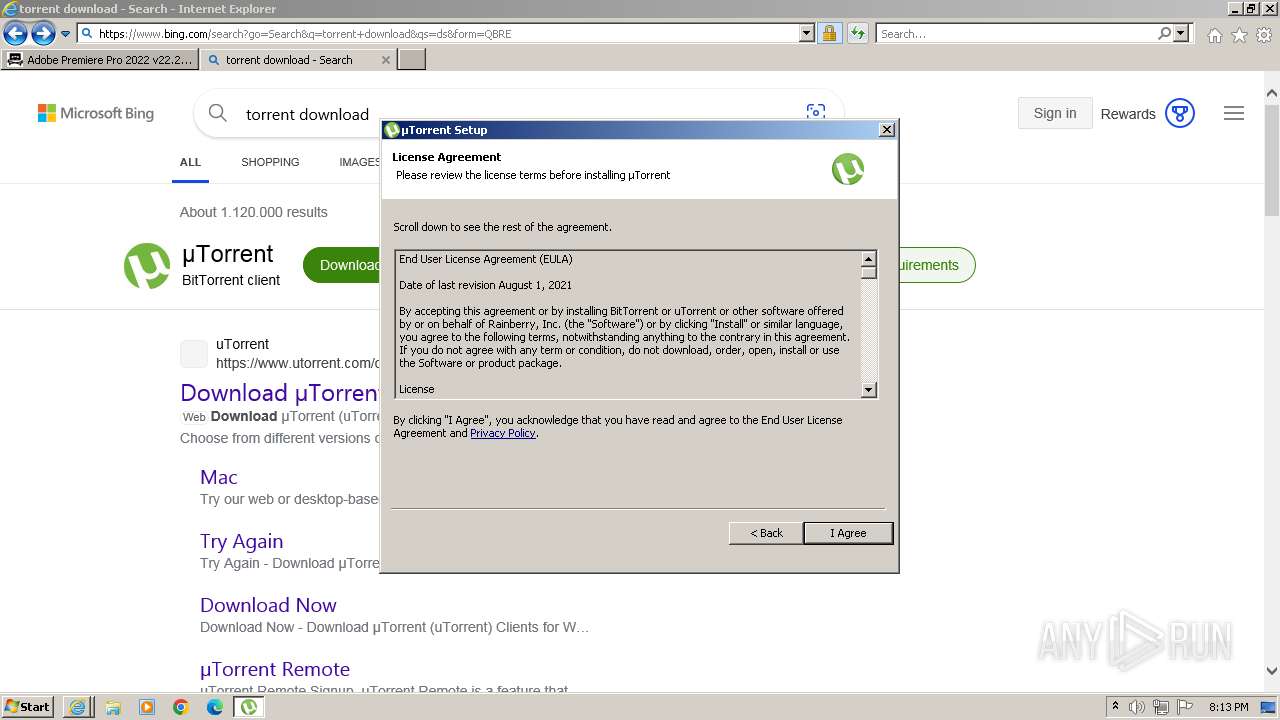Open Bing hamburger menu
Image resolution: width=1280 pixels, height=720 pixels.
(1234, 114)
